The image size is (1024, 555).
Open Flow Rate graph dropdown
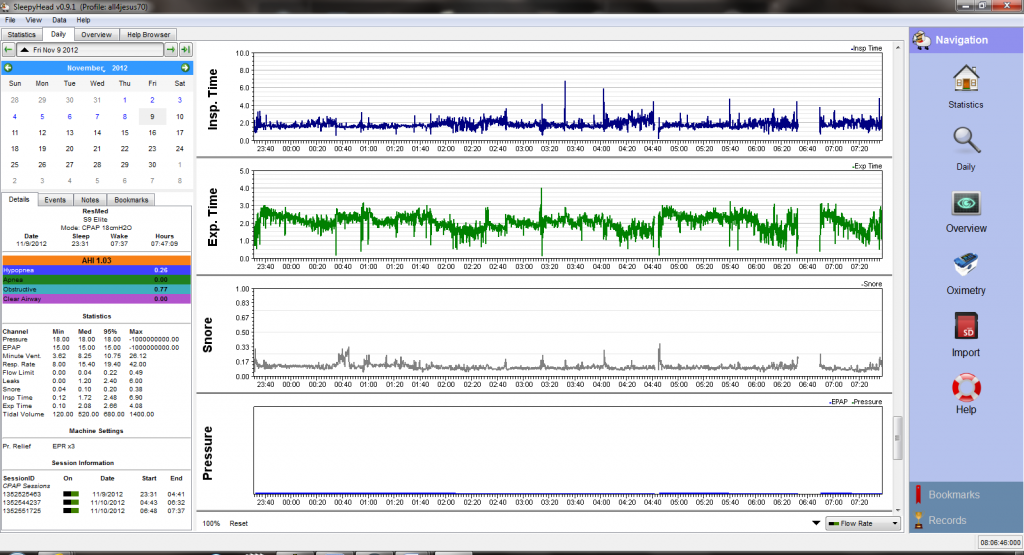point(863,524)
